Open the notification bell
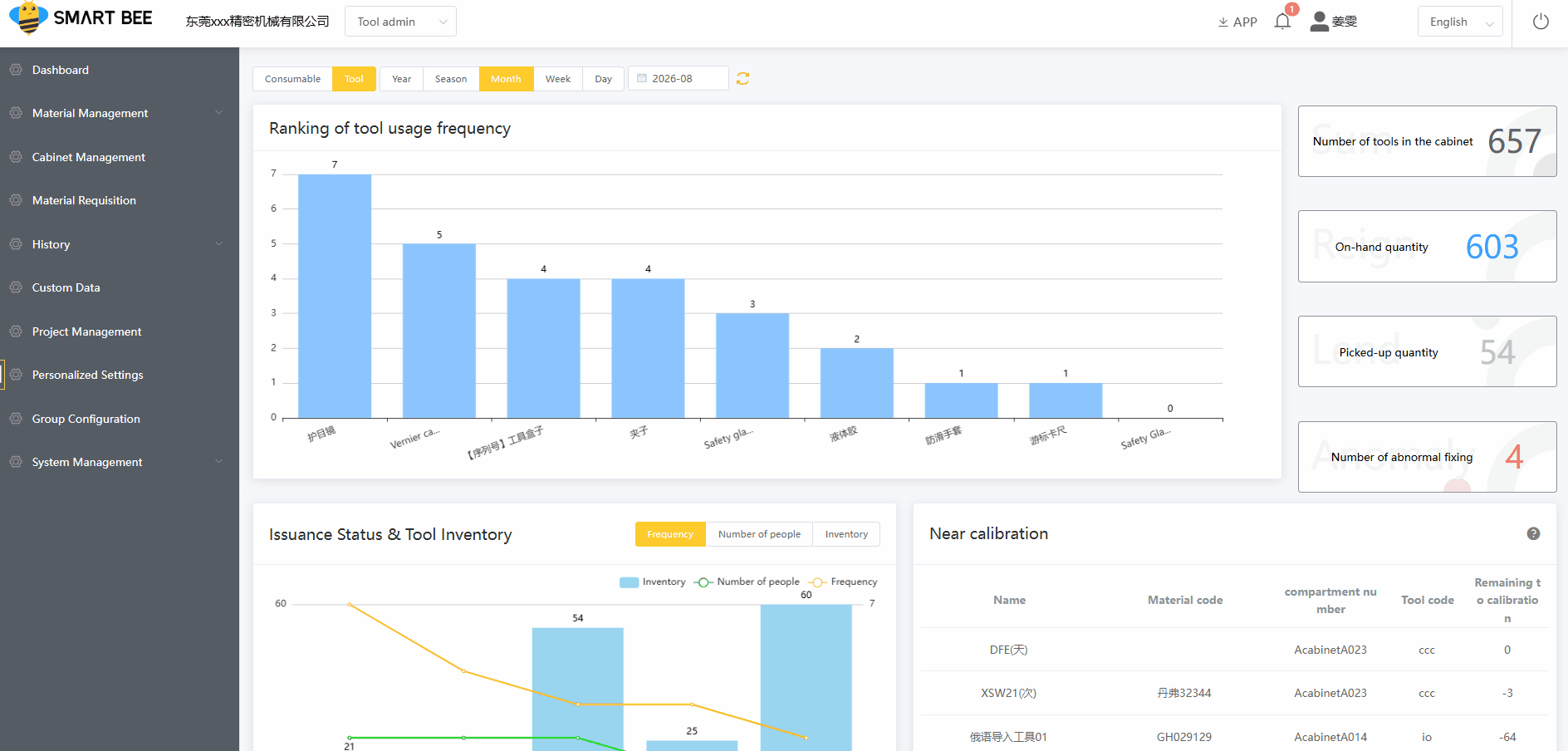Viewport: 1568px width, 751px height. [1282, 22]
